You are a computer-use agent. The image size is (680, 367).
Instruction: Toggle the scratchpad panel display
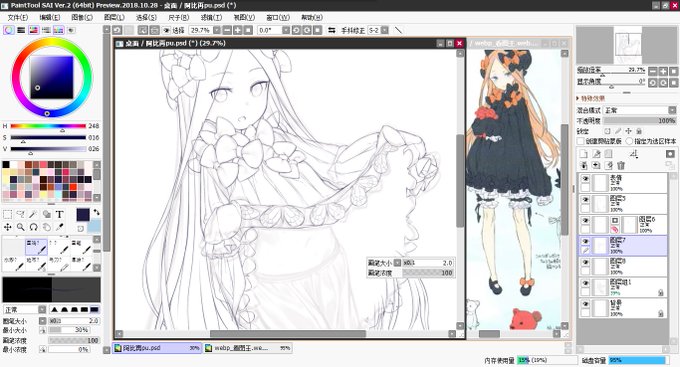[71, 30]
